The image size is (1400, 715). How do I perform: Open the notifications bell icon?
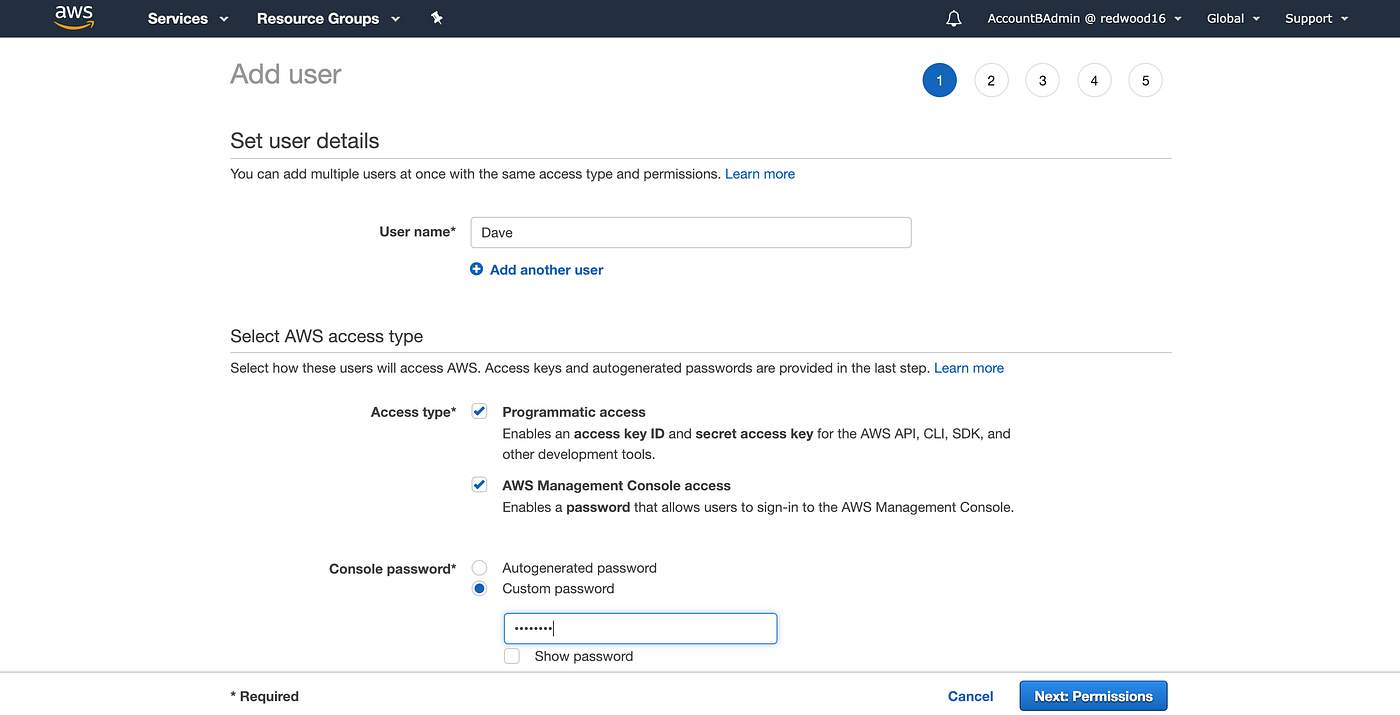click(x=952, y=17)
